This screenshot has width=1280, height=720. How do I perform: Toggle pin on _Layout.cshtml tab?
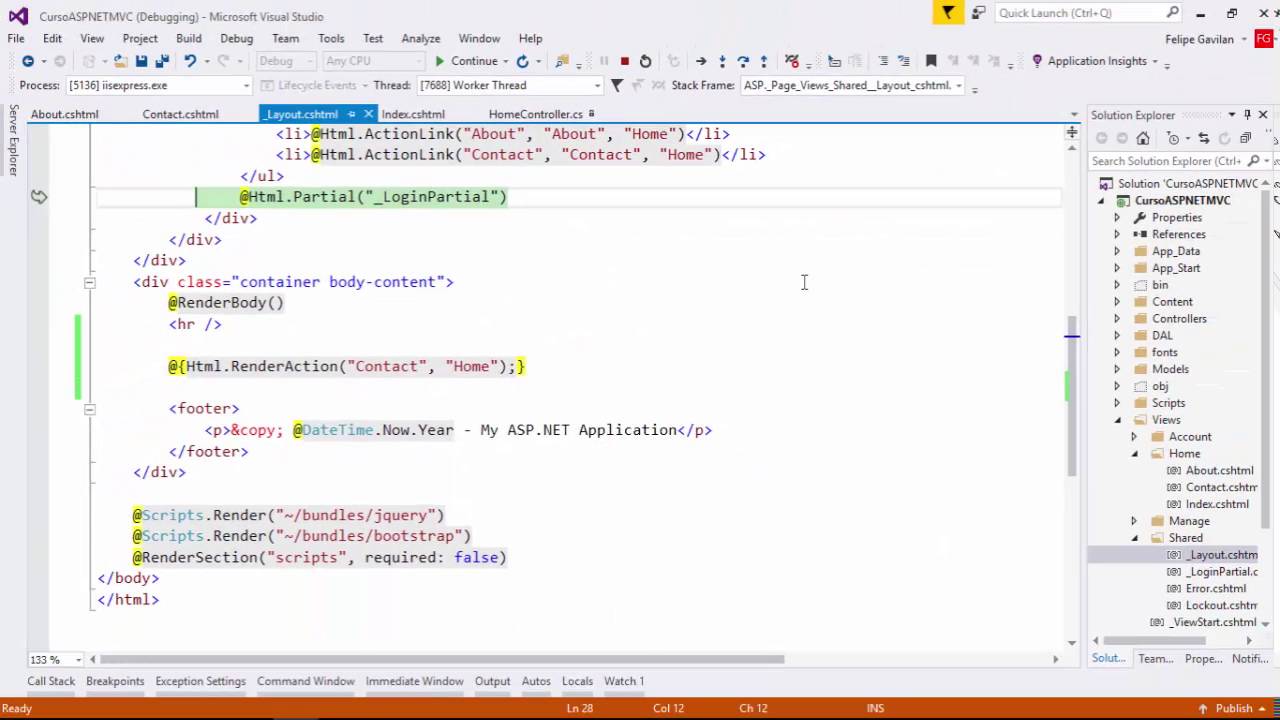[x=351, y=114]
